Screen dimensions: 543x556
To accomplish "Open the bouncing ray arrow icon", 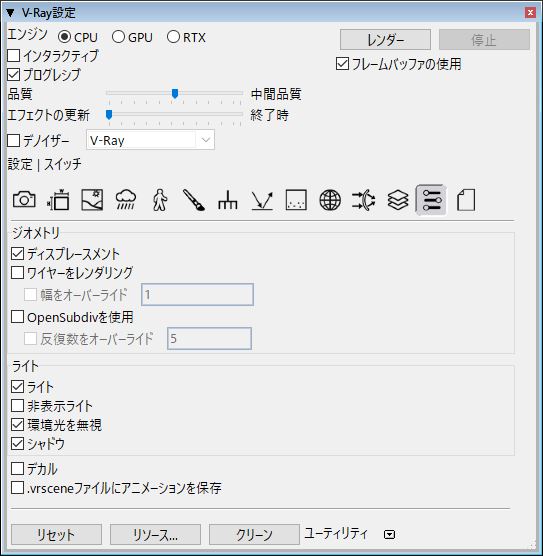I will pyautogui.click(x=262, y=200).
